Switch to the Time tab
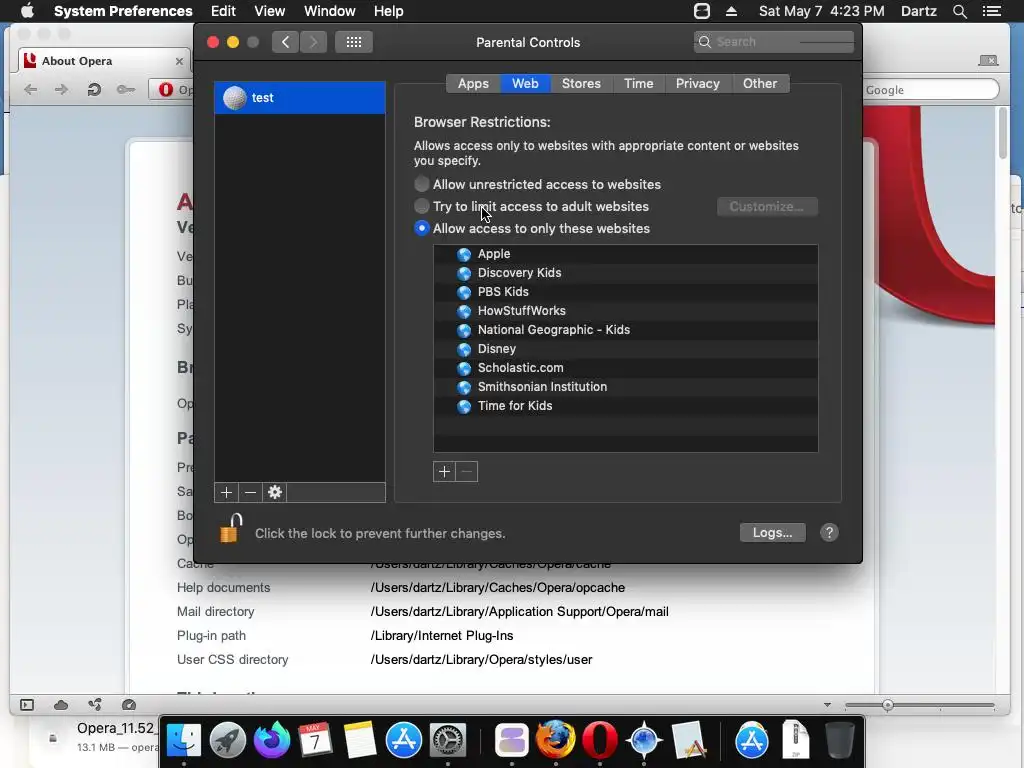This screenshot has height=768, width=1024. tap(639, 84)
